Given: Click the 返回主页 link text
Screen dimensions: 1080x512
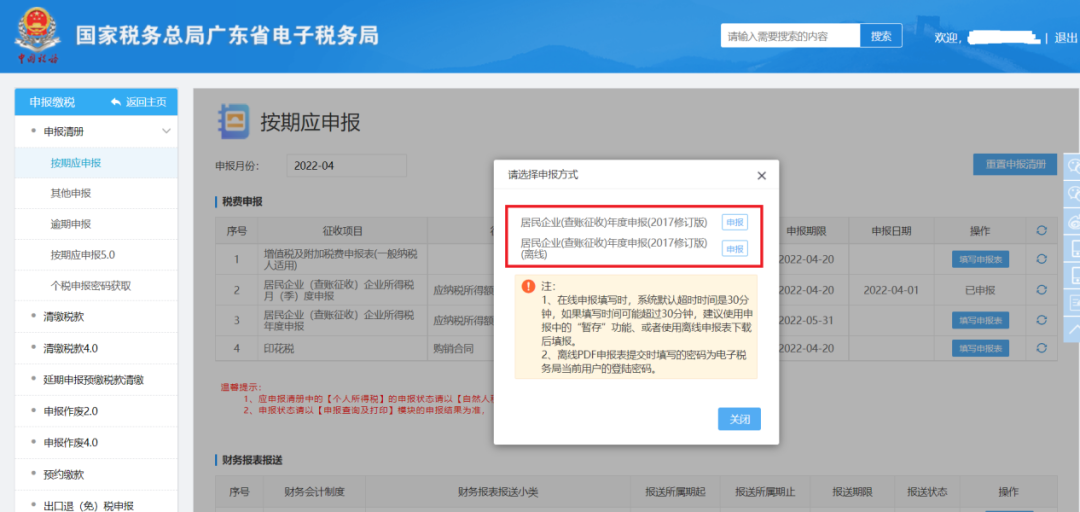Looking at the screenshot, I should [x=146, y=102].
